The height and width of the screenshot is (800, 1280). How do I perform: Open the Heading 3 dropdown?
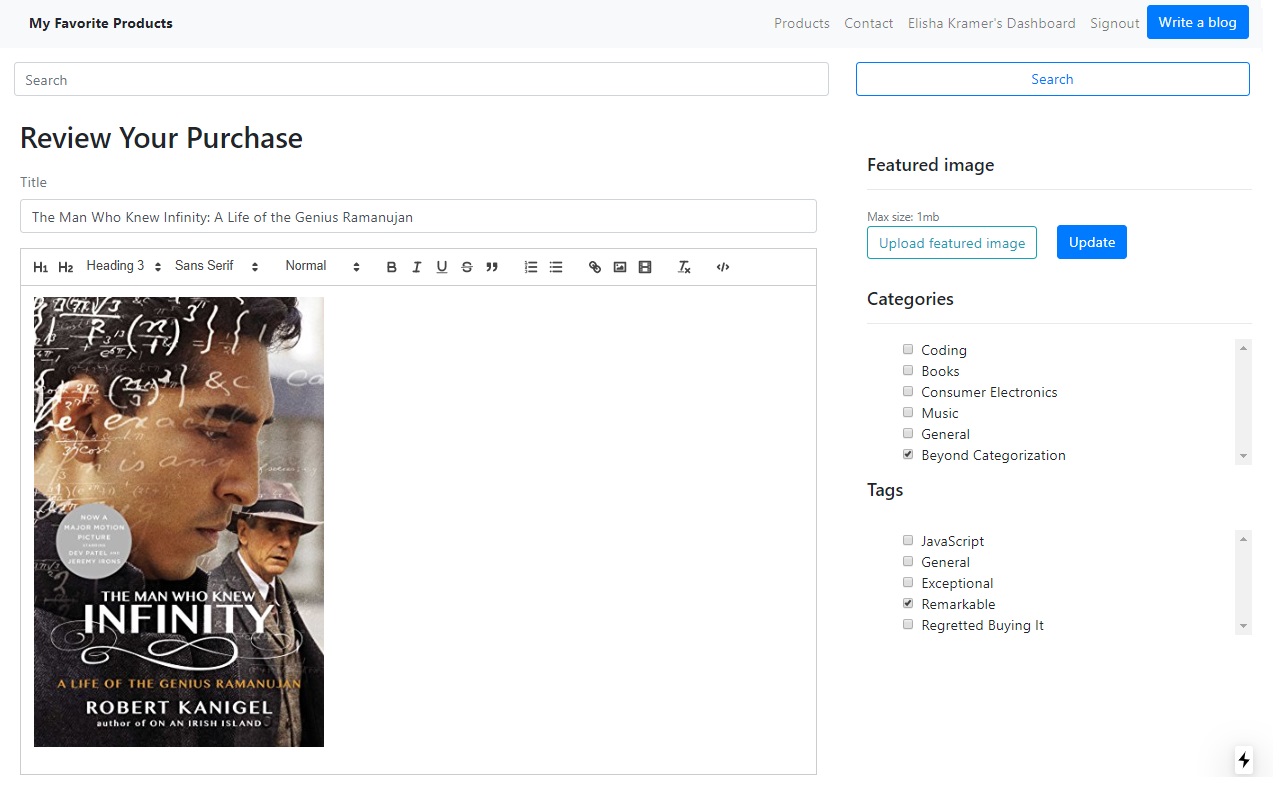pos(124,266)
